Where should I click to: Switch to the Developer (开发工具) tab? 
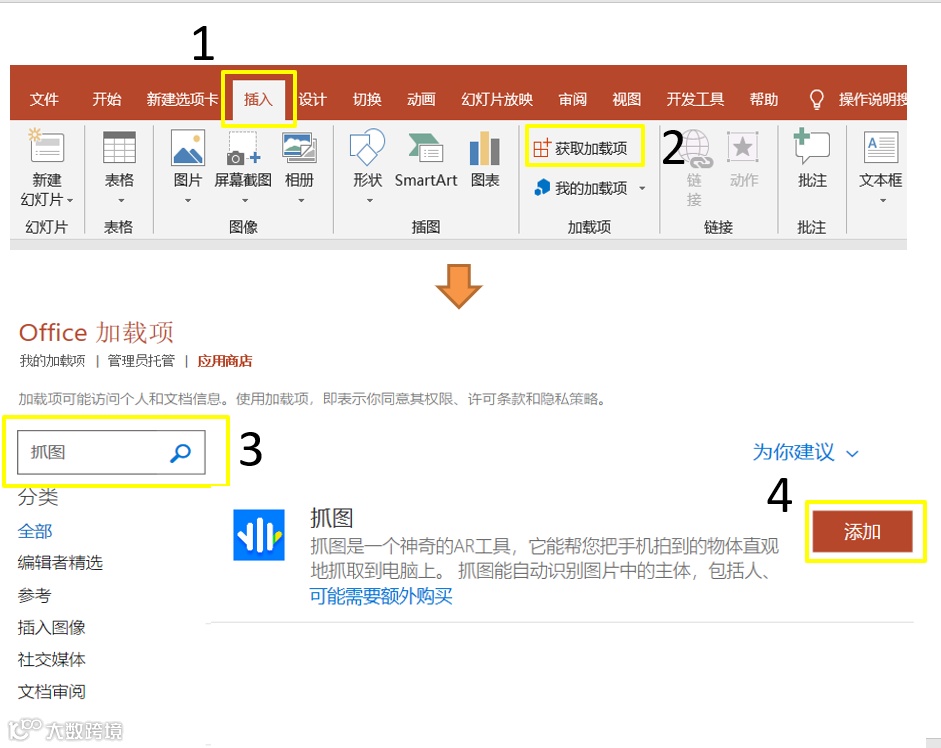point(695,99)
